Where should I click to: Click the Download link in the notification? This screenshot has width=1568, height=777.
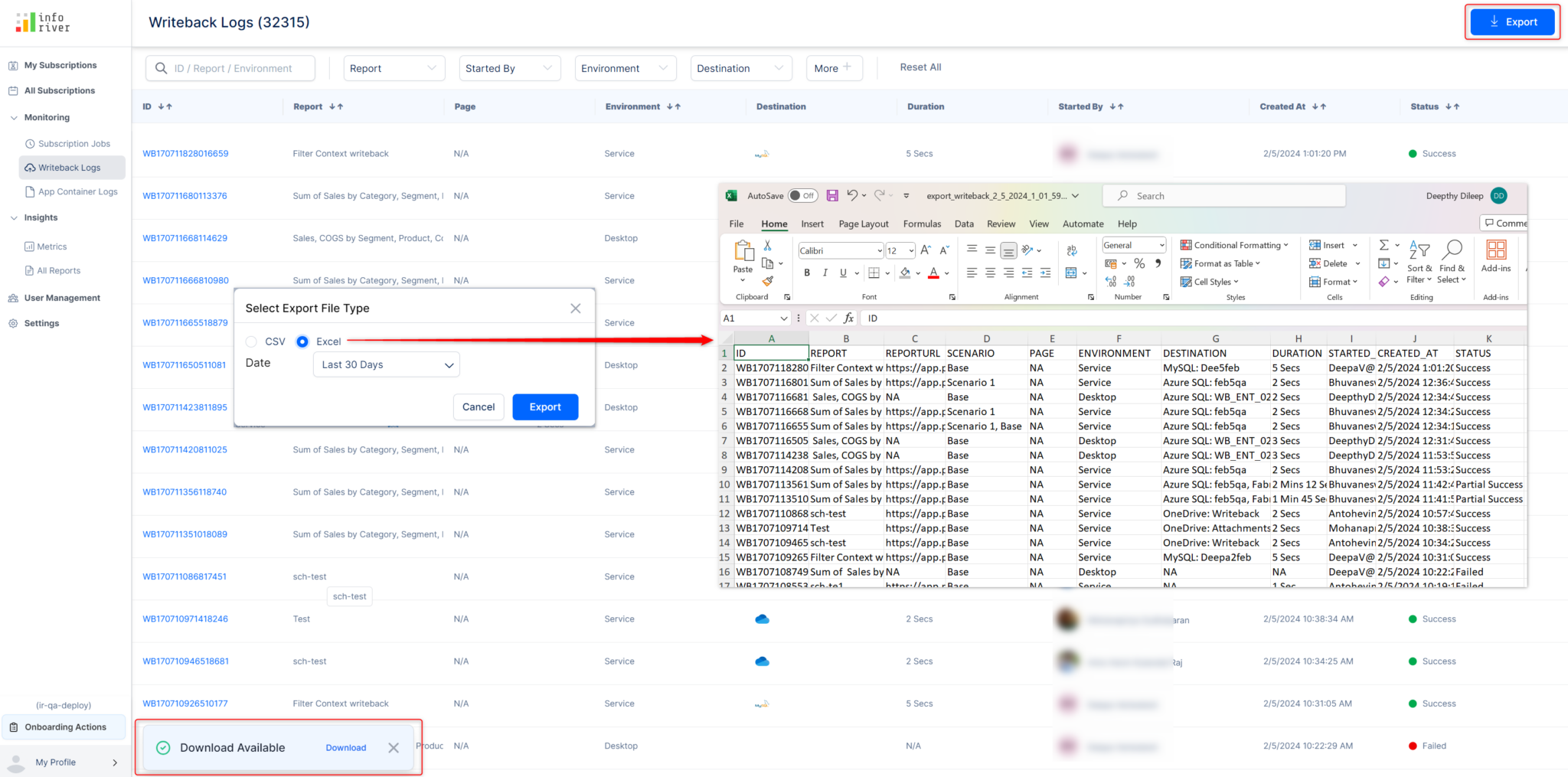tap(345, 747)
